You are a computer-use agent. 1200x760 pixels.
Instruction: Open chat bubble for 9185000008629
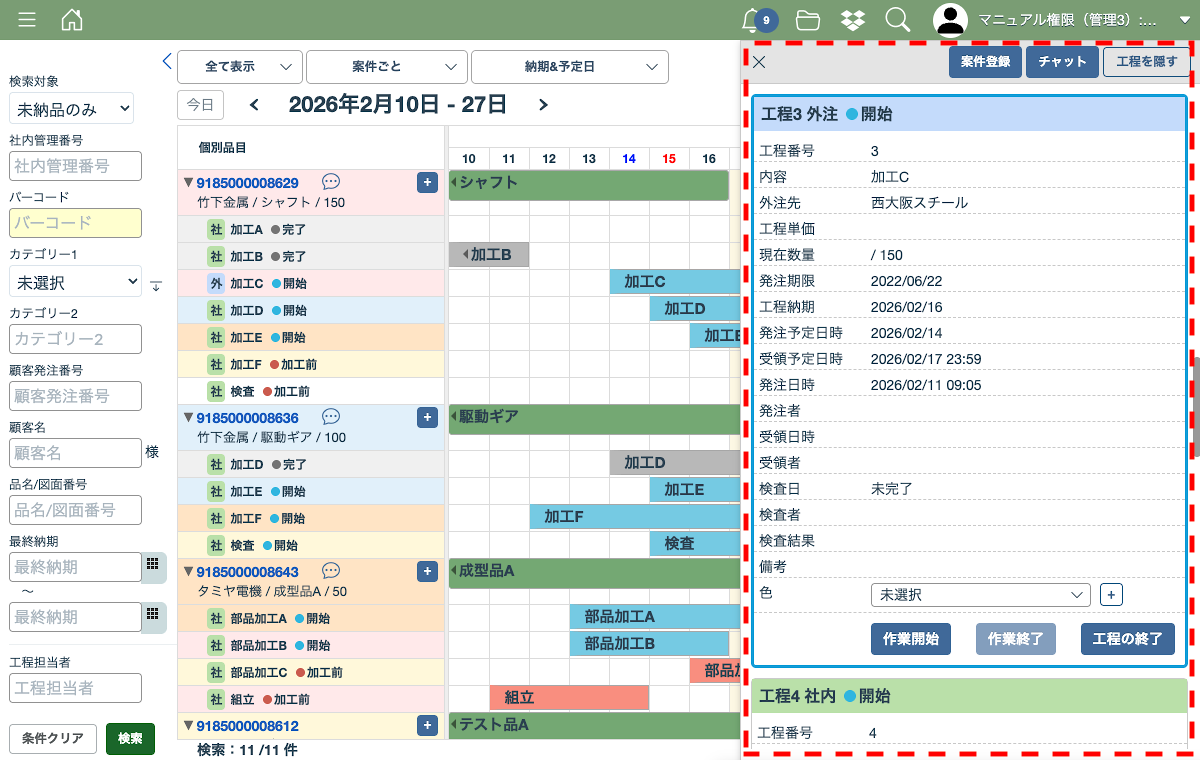click(331, 182)
